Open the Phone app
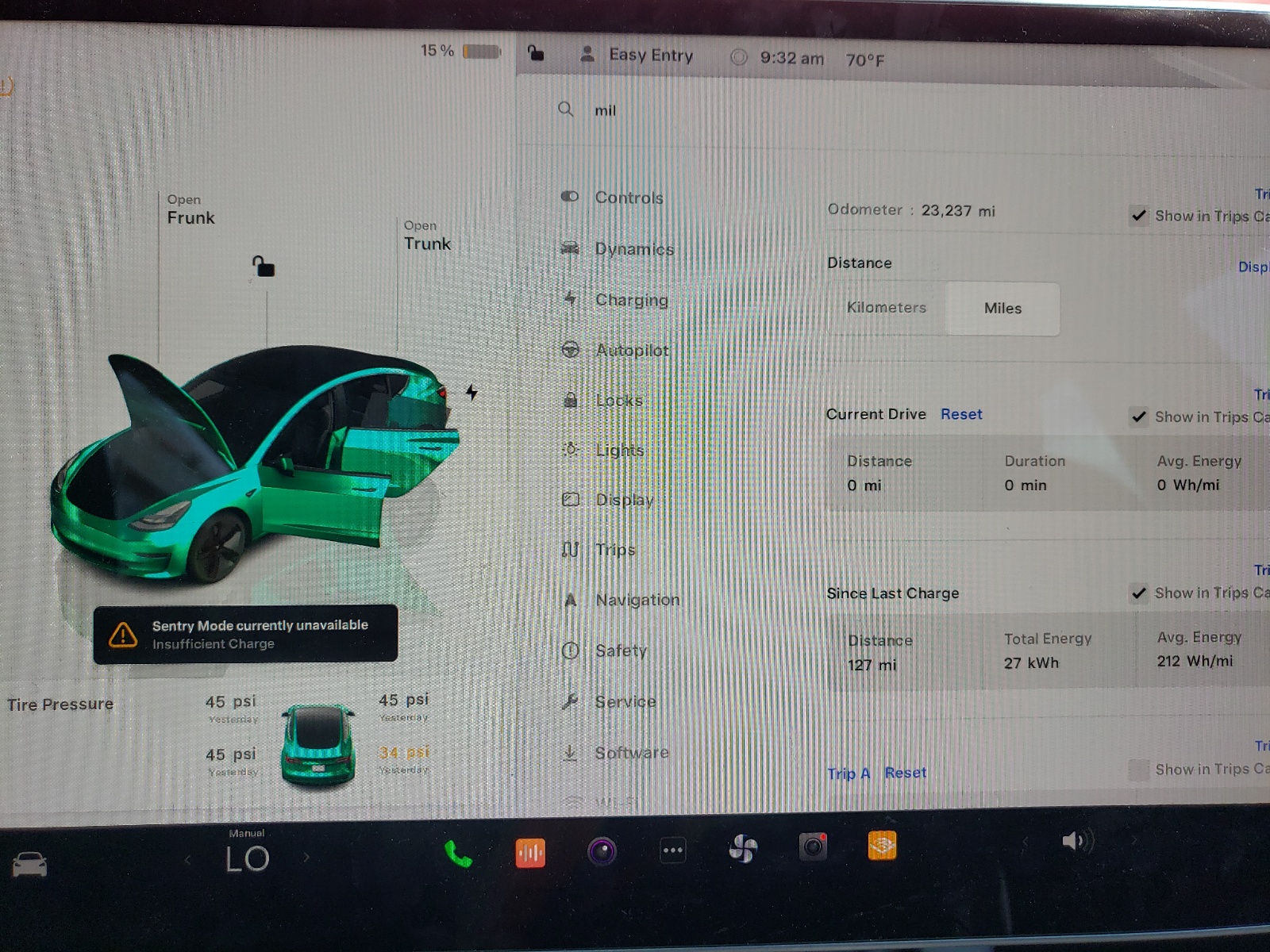 (457, 854)
